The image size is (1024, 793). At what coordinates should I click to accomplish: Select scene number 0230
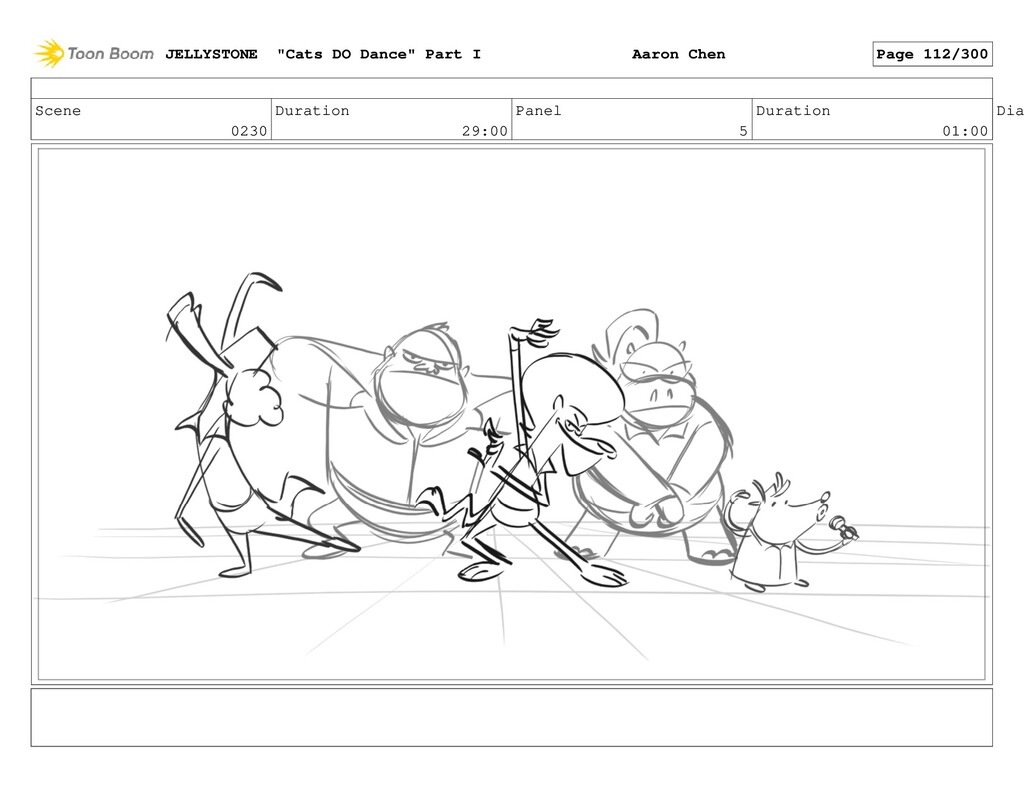(x=249, y=131)
